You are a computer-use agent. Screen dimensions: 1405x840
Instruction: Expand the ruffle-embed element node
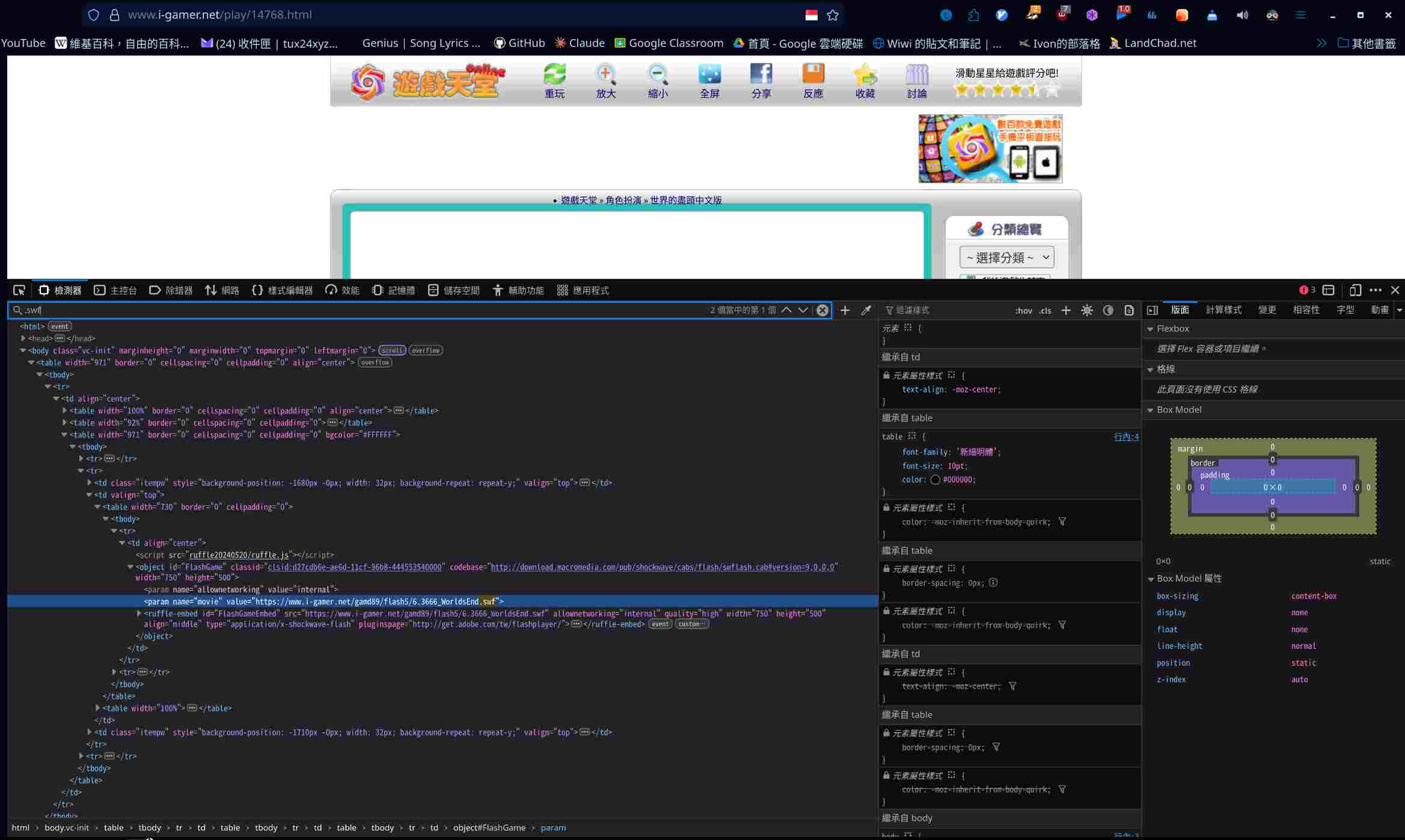(x=139, y=613)
